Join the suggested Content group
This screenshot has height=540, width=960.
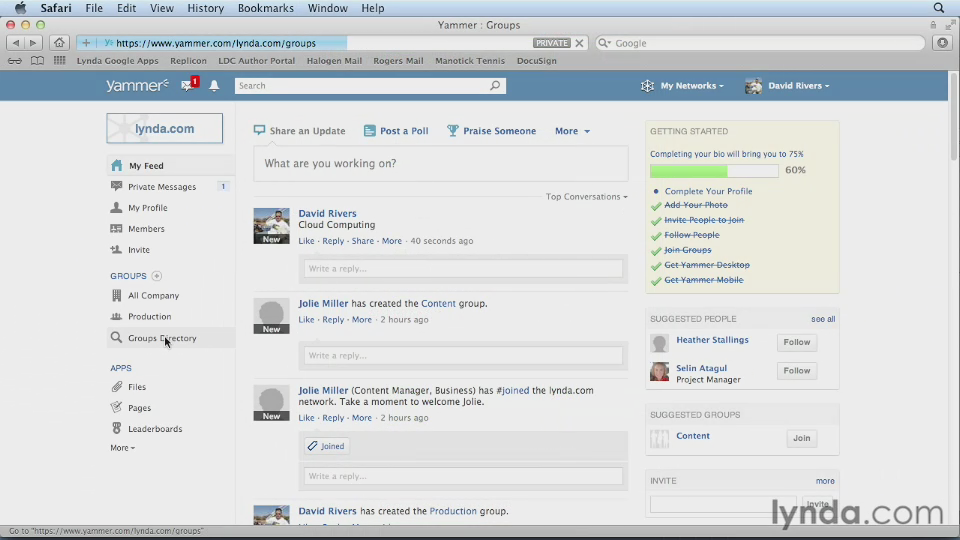coord(801,438)
